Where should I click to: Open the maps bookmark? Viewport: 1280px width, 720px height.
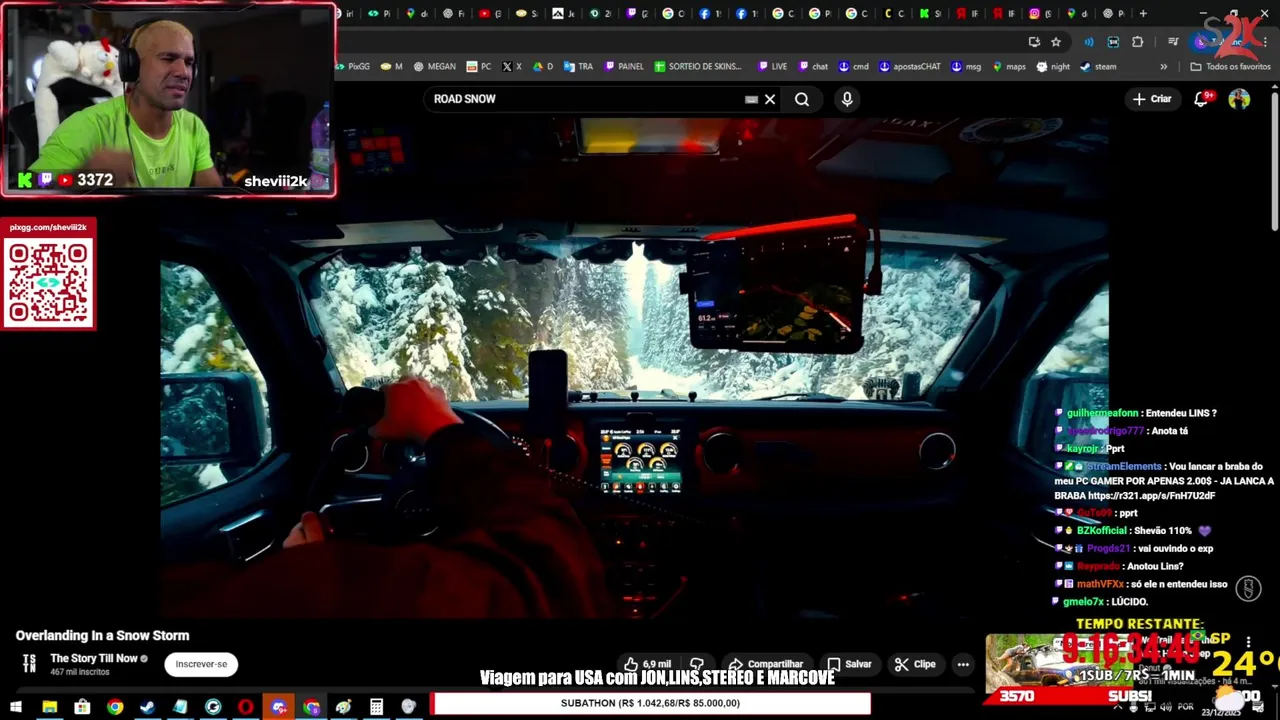pyautogui.click(x=1009, y=66)
